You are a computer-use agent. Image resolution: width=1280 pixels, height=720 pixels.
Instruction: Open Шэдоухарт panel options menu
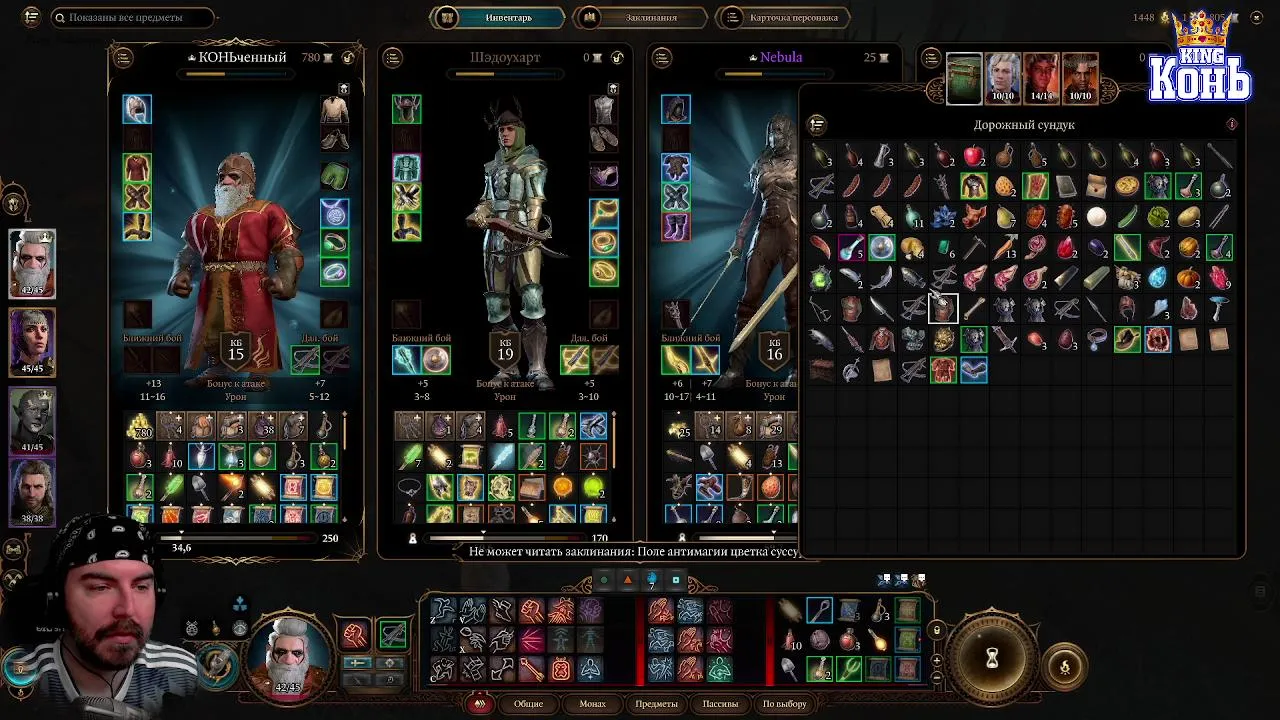393,58
